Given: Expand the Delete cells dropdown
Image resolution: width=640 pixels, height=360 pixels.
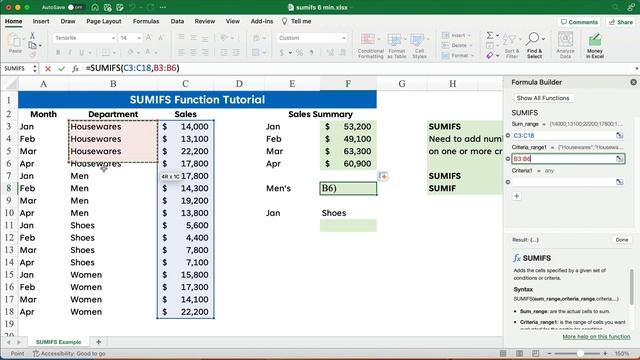Looking at the screenshot, I should click(x=471, y=45).
